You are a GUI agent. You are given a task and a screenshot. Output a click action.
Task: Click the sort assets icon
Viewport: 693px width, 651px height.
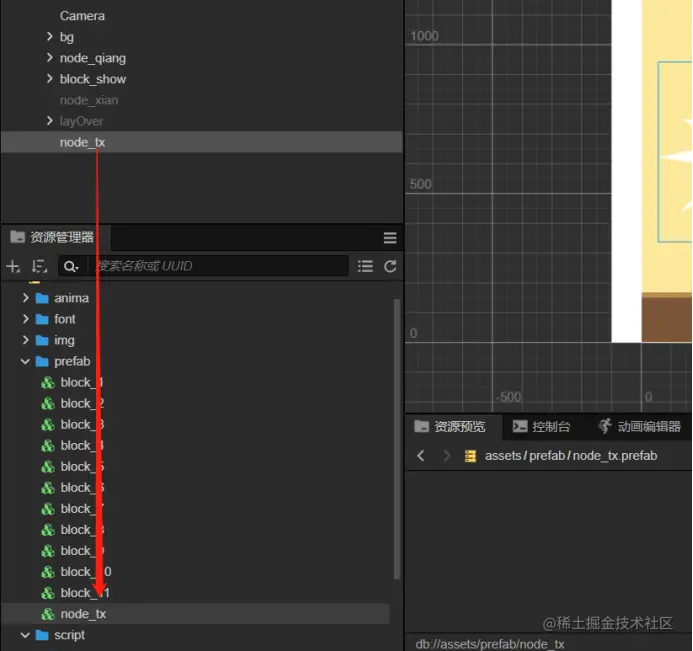pos(39,266)
